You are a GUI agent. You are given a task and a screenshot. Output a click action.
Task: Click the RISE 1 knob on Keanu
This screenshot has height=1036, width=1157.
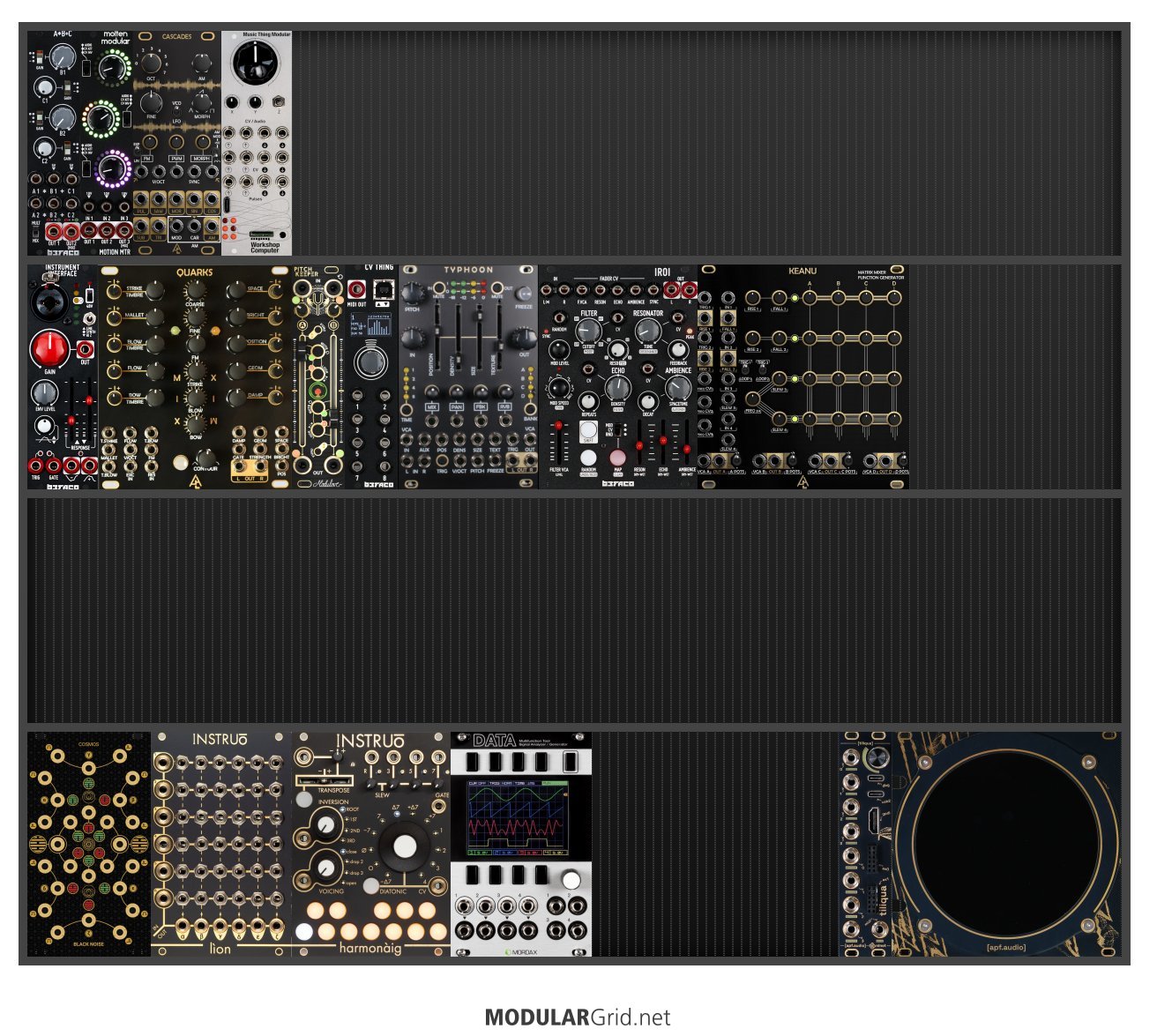[752, 297]
